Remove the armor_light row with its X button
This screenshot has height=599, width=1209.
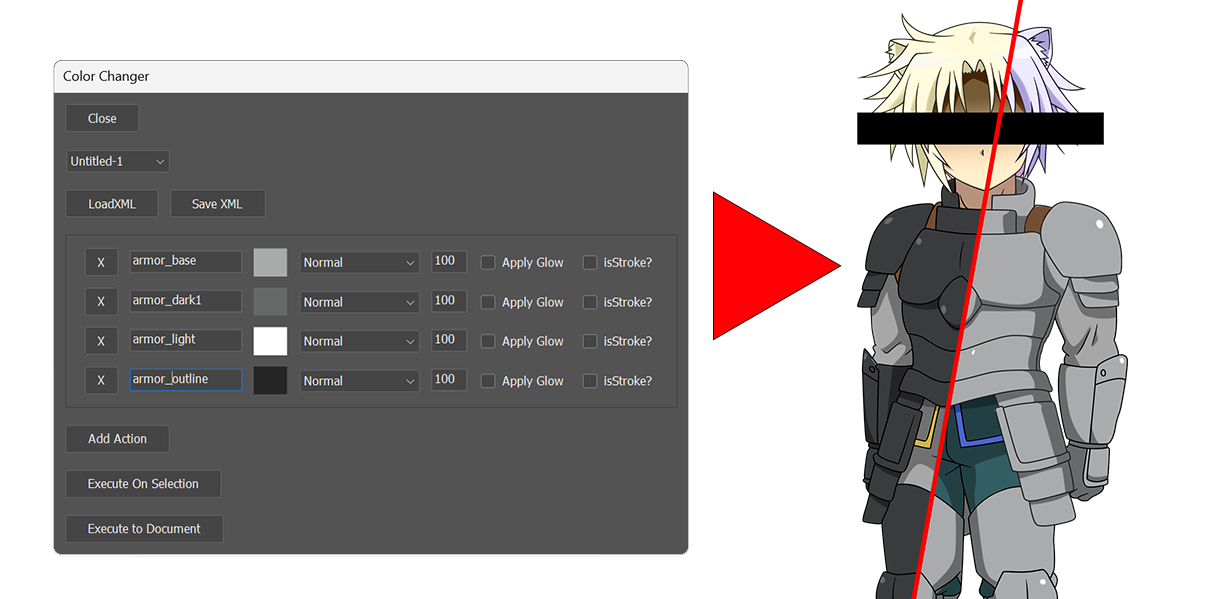[x=101, y=340]
